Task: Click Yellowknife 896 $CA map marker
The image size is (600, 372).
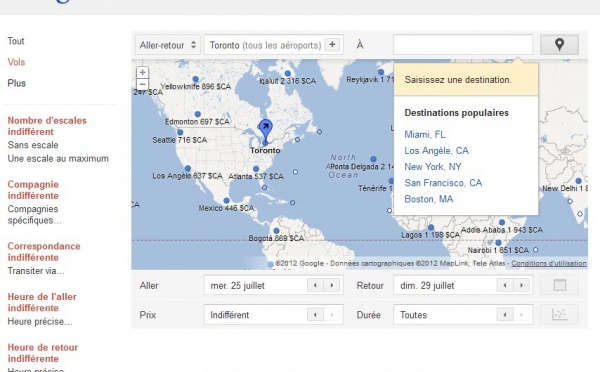Action: point(196,79)
